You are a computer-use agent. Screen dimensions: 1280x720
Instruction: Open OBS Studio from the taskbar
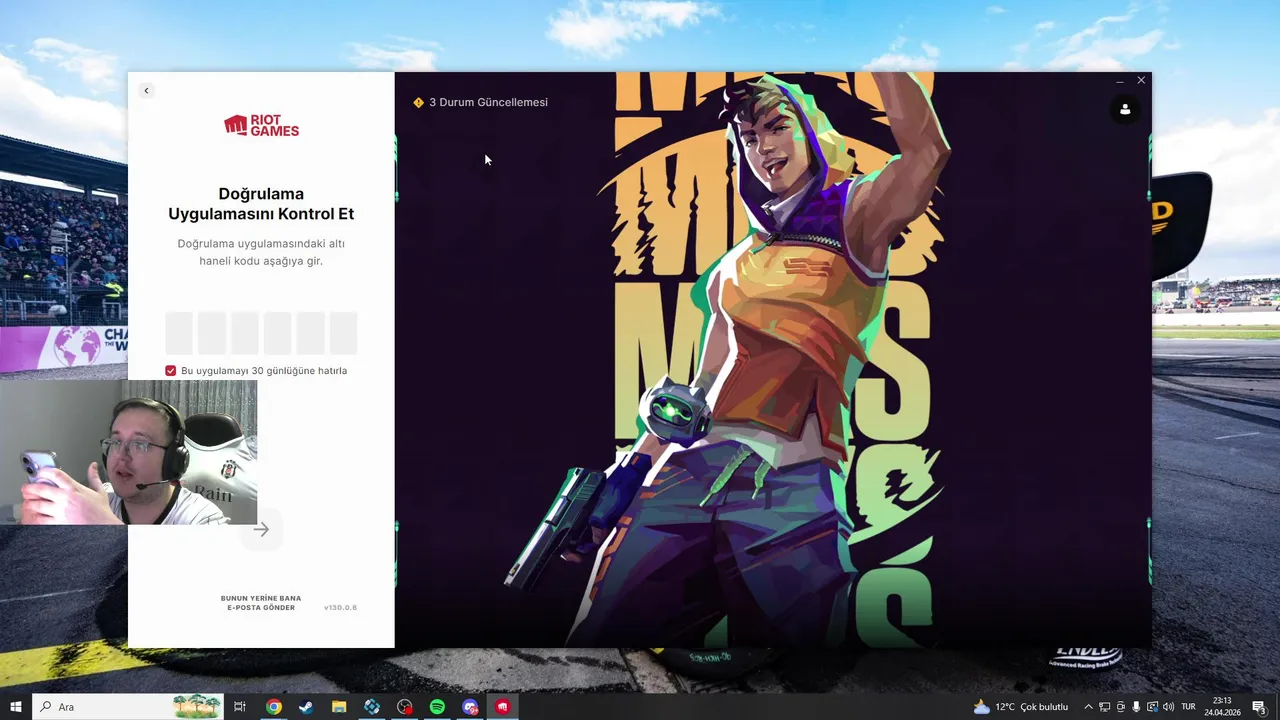tap(404, 707)
